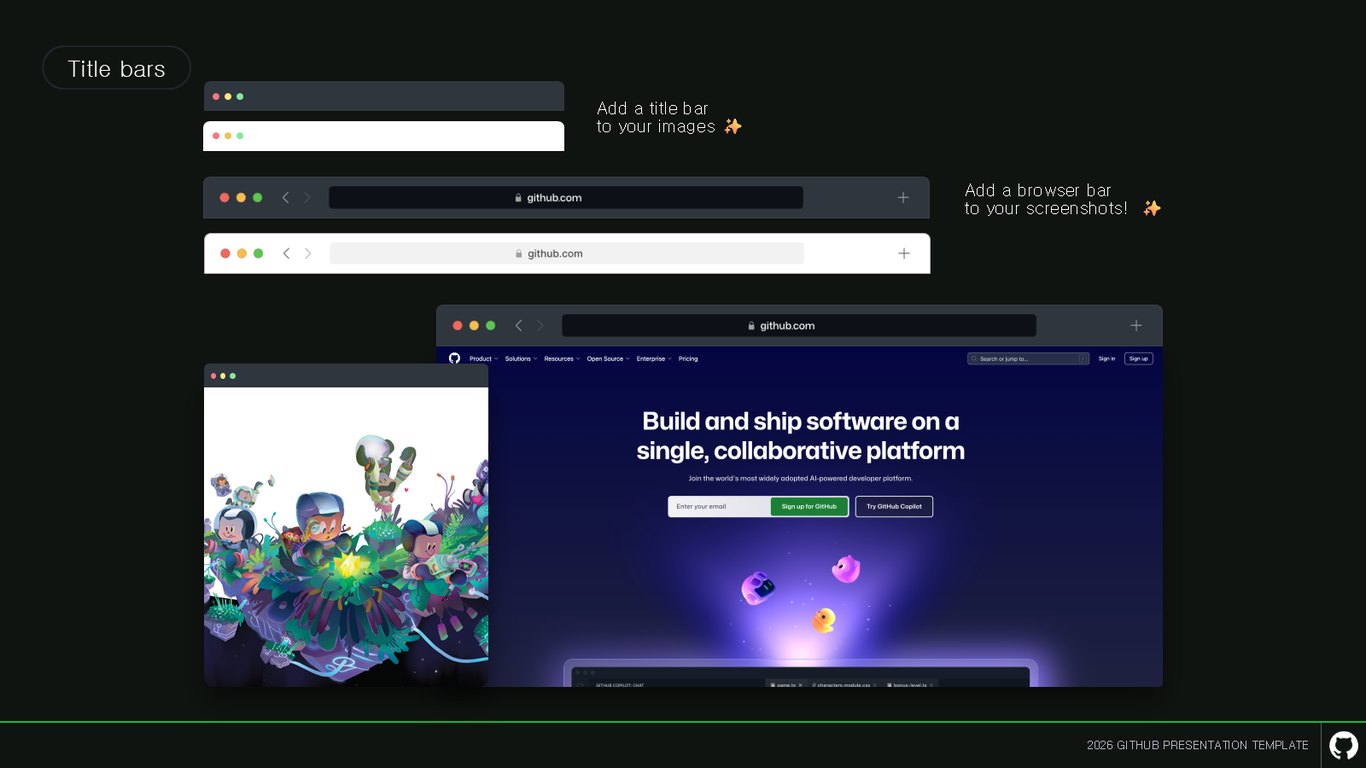The image size is (1366, 768).
Task: Click the new tab plus above Sign up
Action: 1136,325
